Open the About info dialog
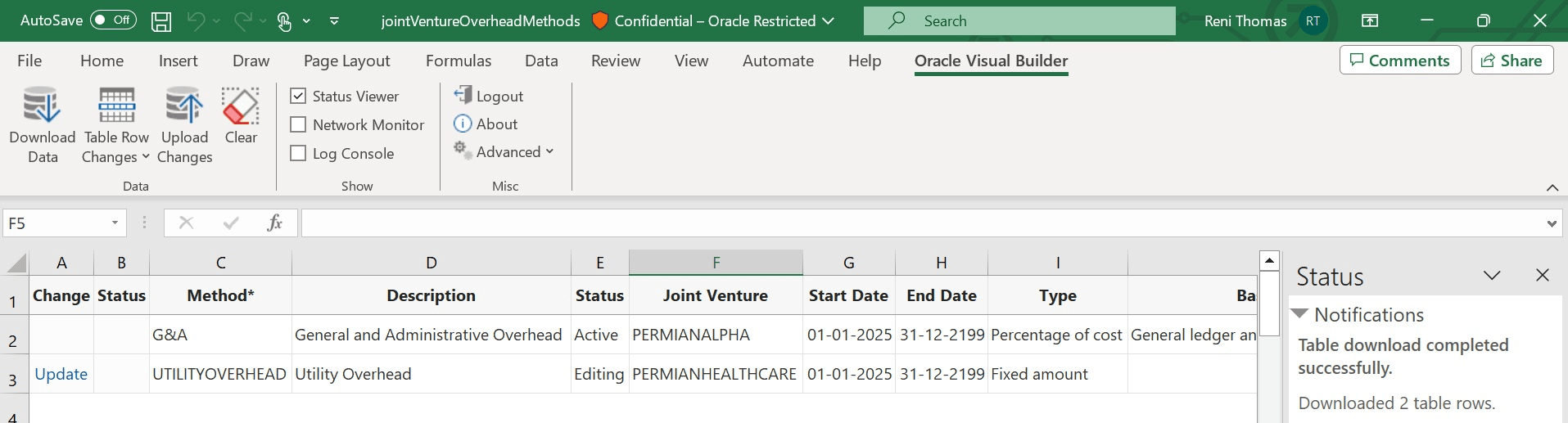1568x423 pixels. [486, 124]
